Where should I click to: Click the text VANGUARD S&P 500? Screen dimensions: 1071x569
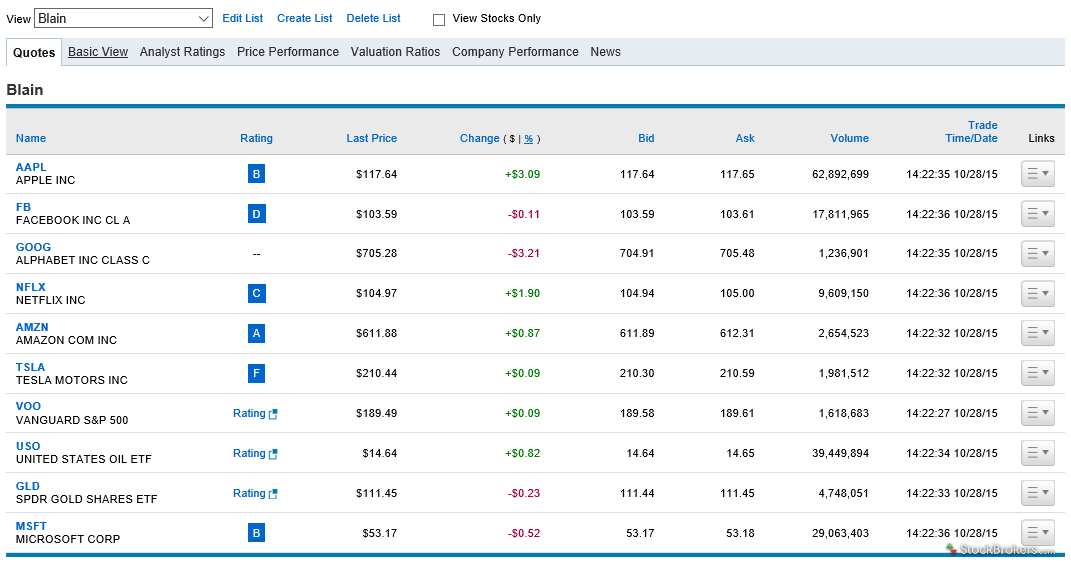coord(72,420)
